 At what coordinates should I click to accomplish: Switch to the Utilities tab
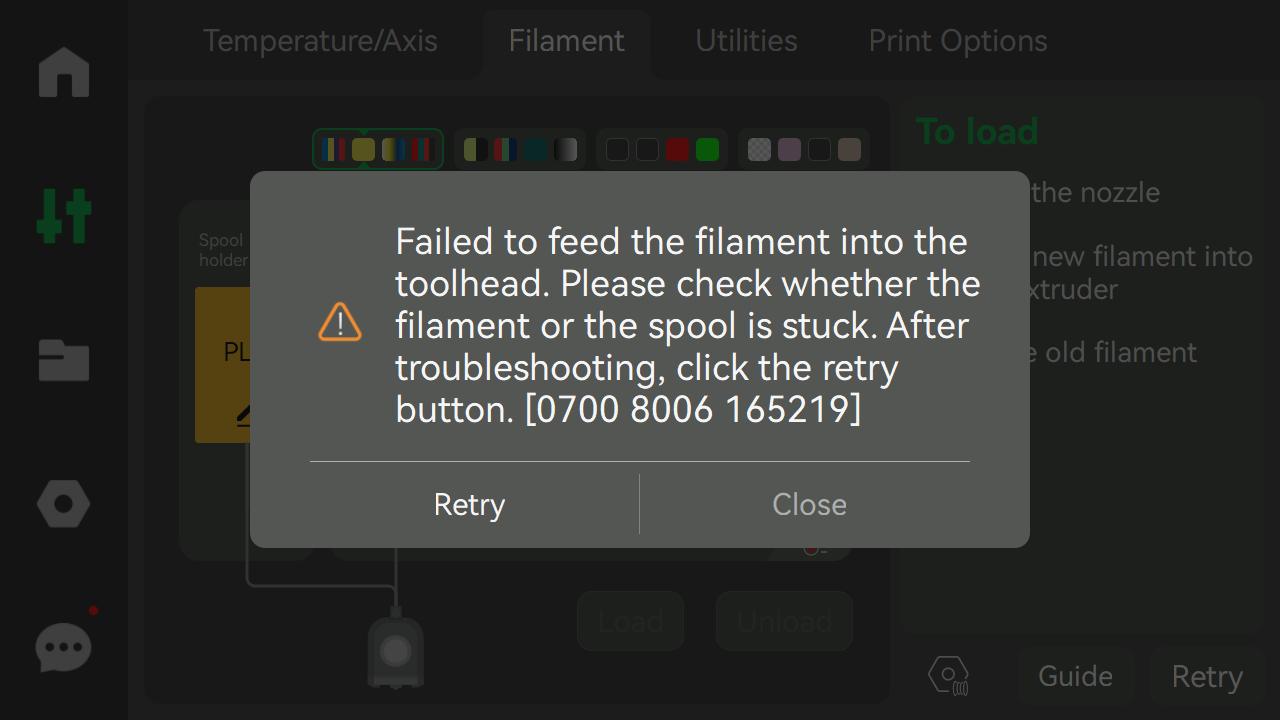[745, 41]
